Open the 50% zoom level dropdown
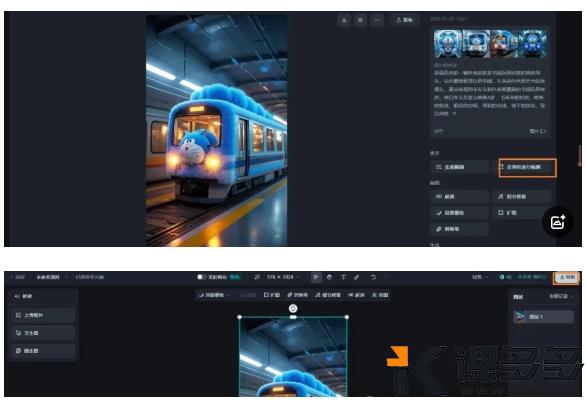 [480, 277]
